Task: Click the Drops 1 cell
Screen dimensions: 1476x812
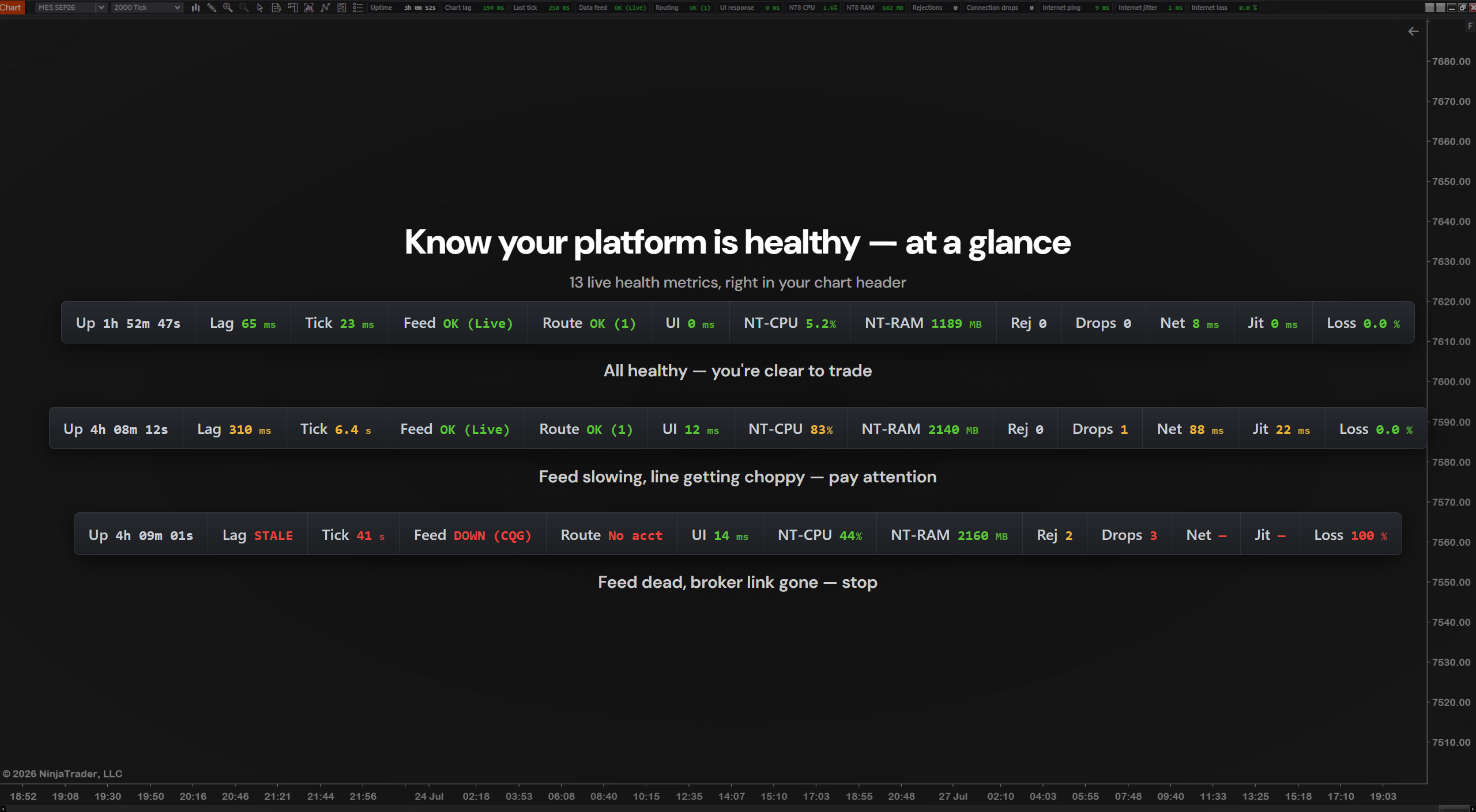Action: tap(1100, 429)
